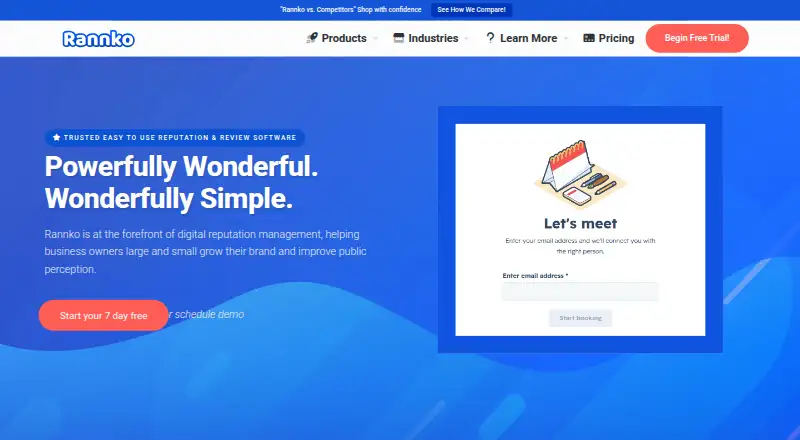Viewport: 800px width, 440px height.
Task: Click the storefront icon beside Industries
Action: pos(398,38)
